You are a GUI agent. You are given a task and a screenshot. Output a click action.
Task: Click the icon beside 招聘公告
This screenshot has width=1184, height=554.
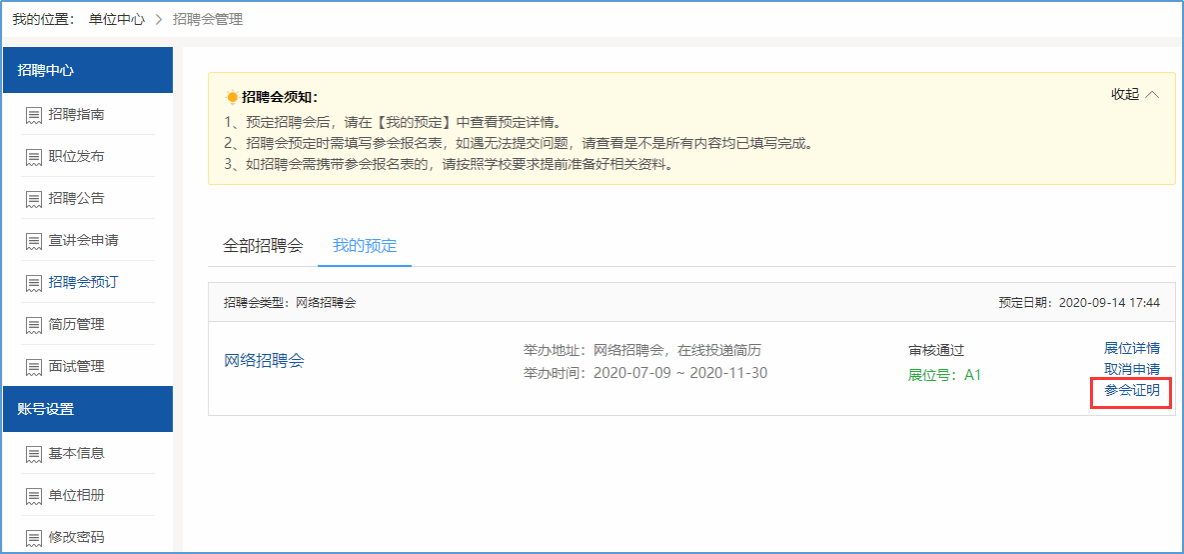34,199
